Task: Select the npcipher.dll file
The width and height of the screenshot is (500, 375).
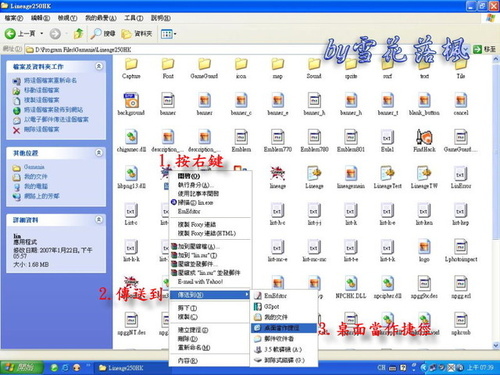Action: 387,287
